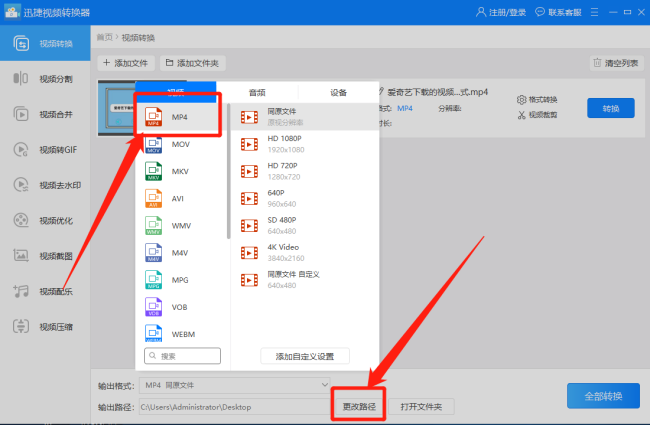Click the blue 转换 button
The height and width of the screenshot is (425, 650).
[x=611, y=108]
